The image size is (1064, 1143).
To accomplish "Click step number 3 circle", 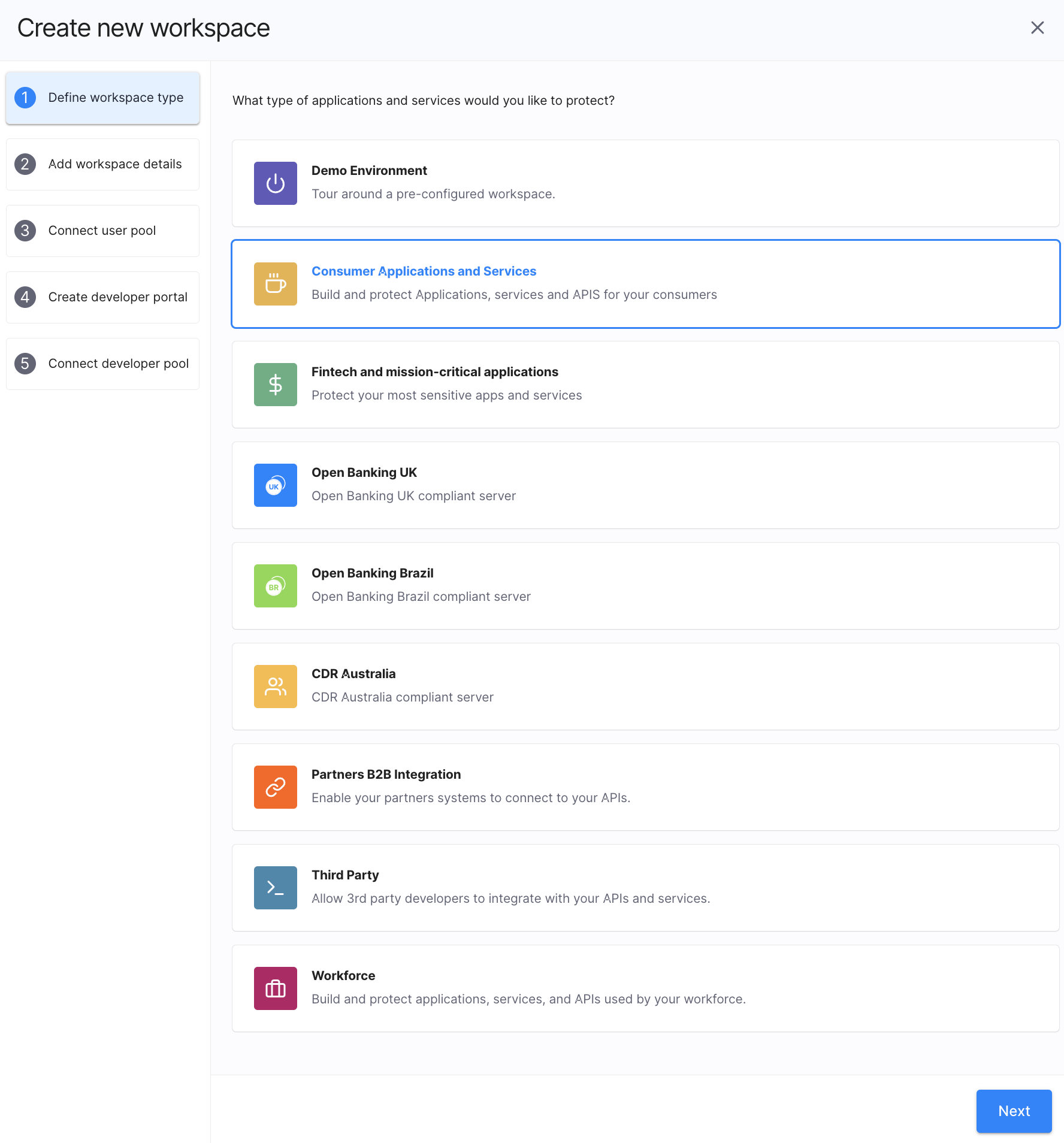I will click(25, 231).
